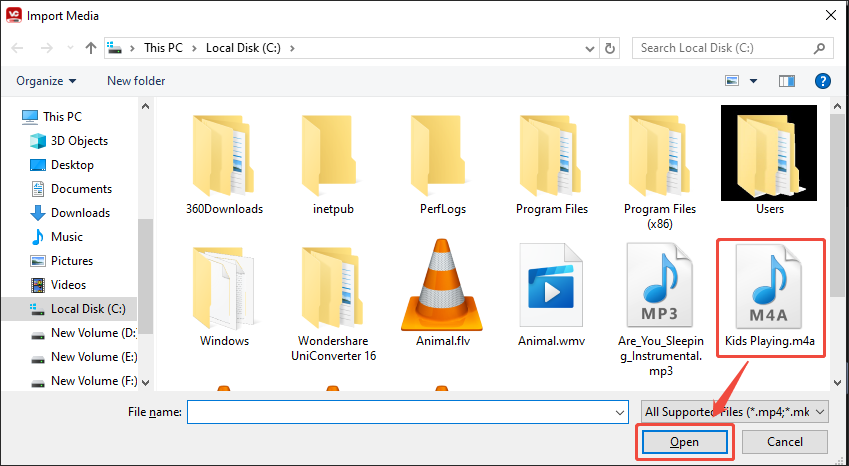The width and height of the screenshot is (849, 466).
Task: Change view with the view icon
Action: coord(732,81)
